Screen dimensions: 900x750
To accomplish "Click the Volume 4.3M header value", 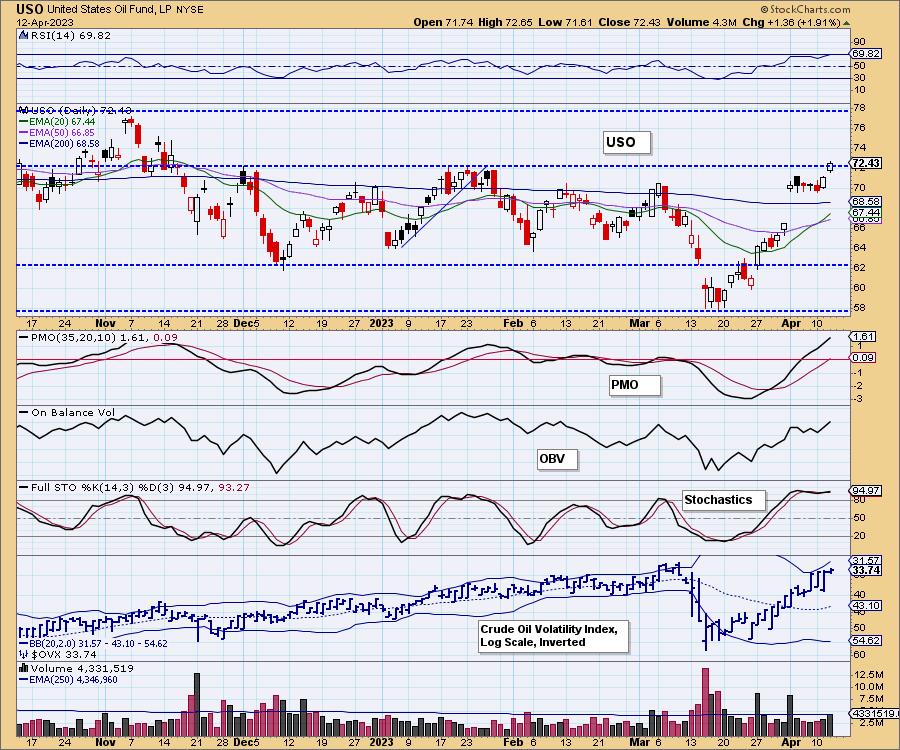I will (701, 22).
